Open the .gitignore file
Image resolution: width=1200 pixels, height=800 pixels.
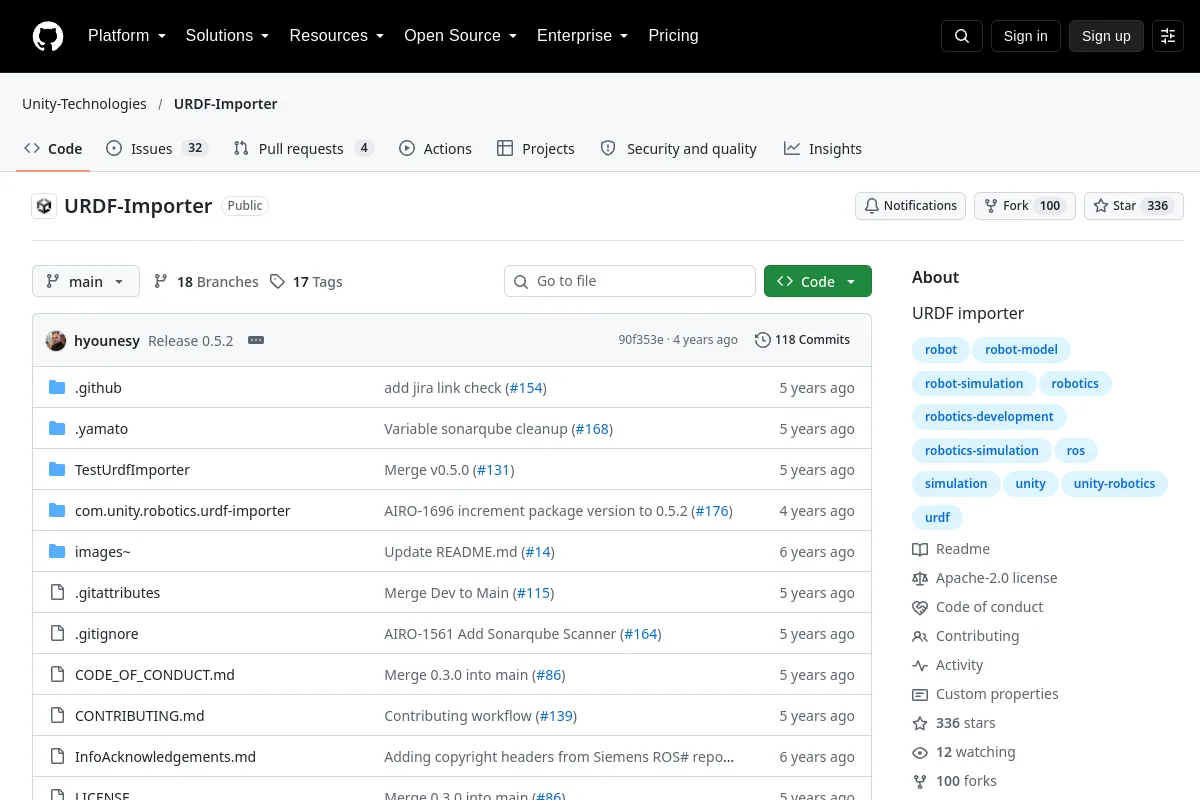[106, 634]
